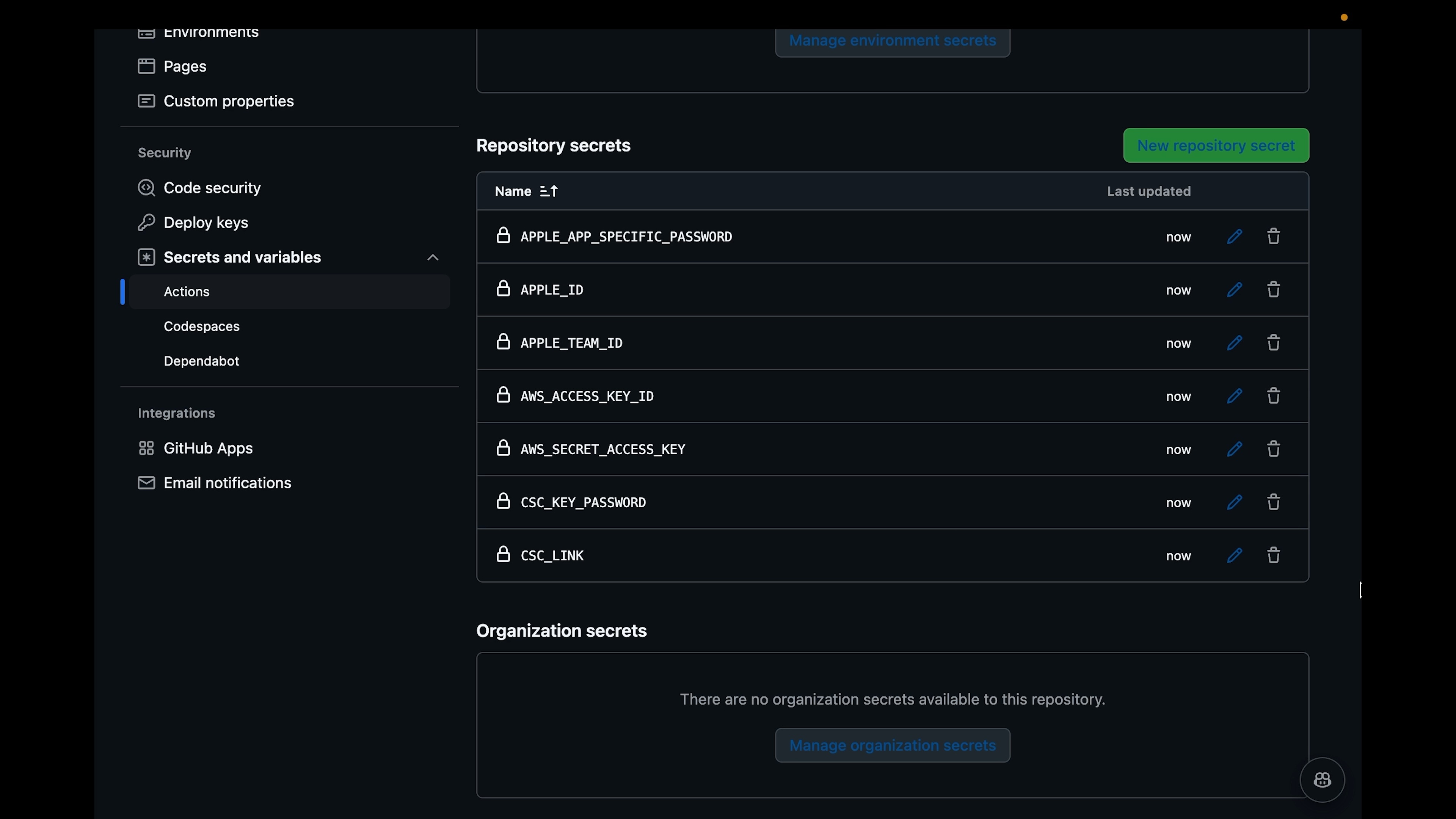
Task: Edit the APPLE_ID secret pencil icon
Action: coord(1235,289)
